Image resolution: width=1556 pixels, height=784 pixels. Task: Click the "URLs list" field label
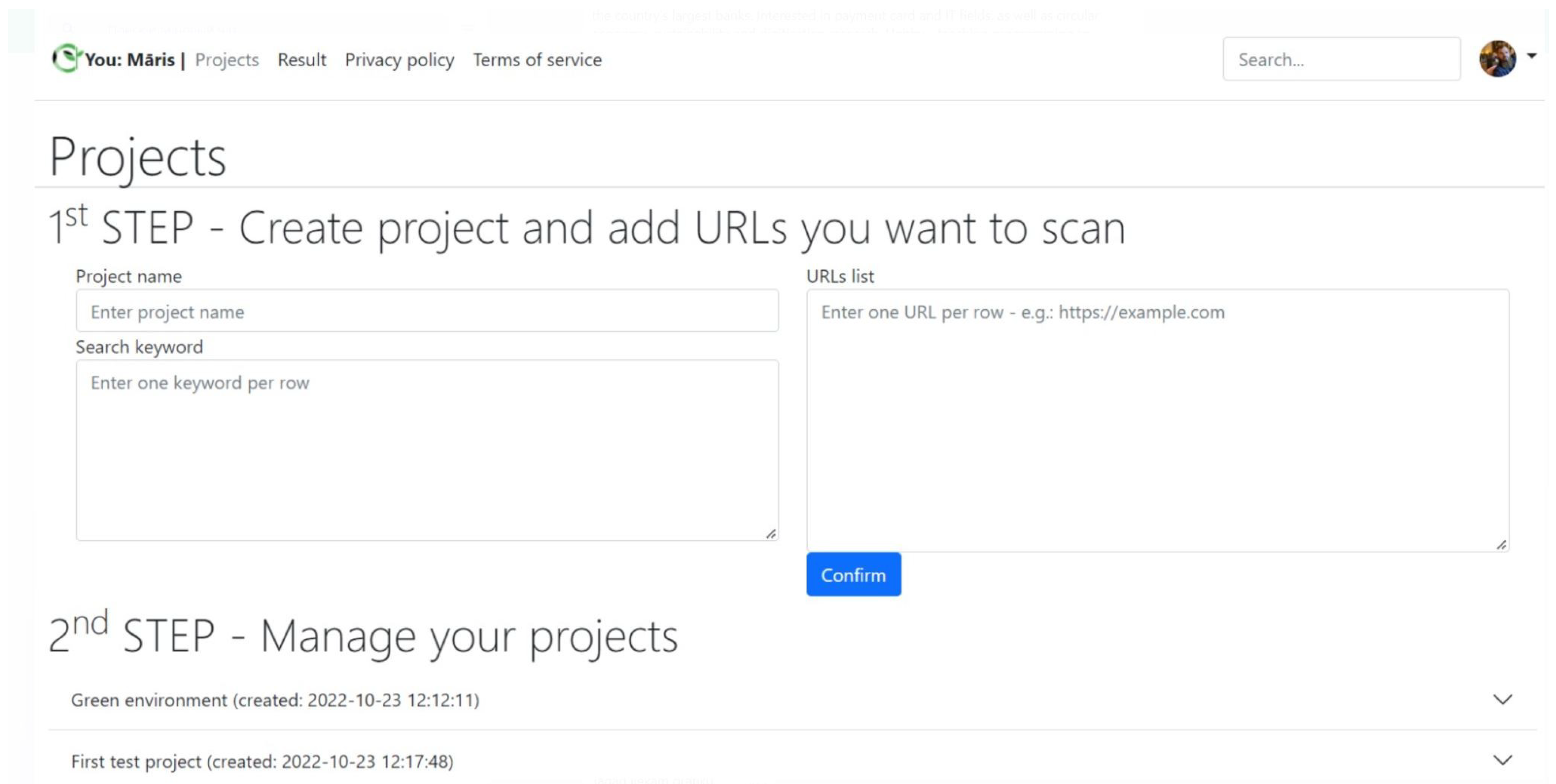[840, 276]
